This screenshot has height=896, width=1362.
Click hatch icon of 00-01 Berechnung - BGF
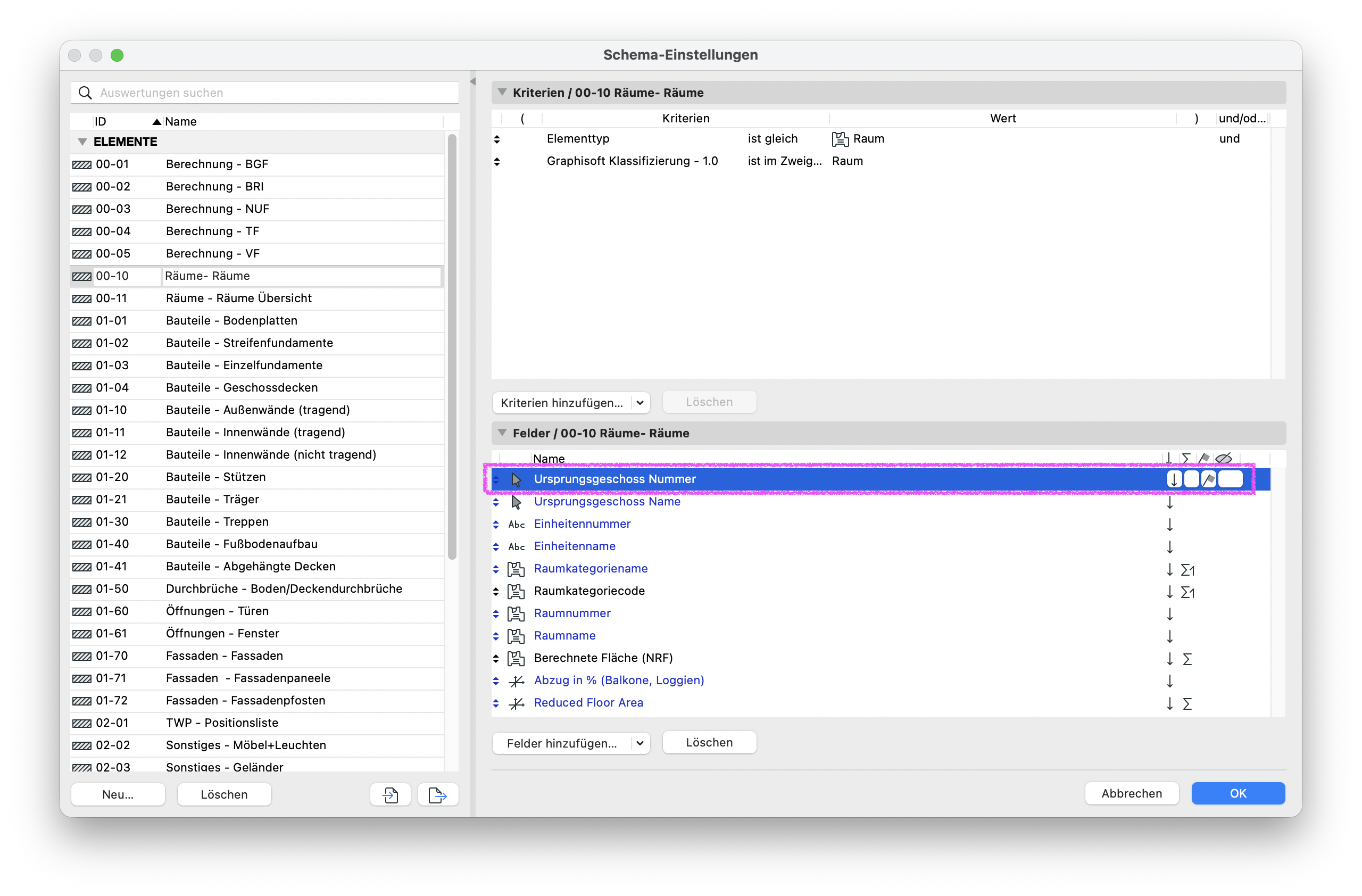[x=82, y=165]
